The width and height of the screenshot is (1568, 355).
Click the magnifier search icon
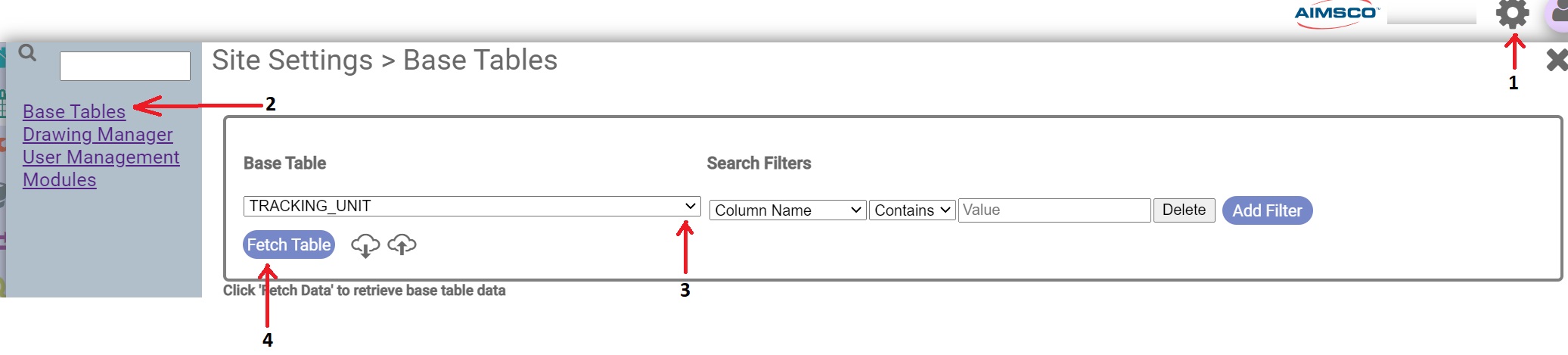click(x=27, y=53)
